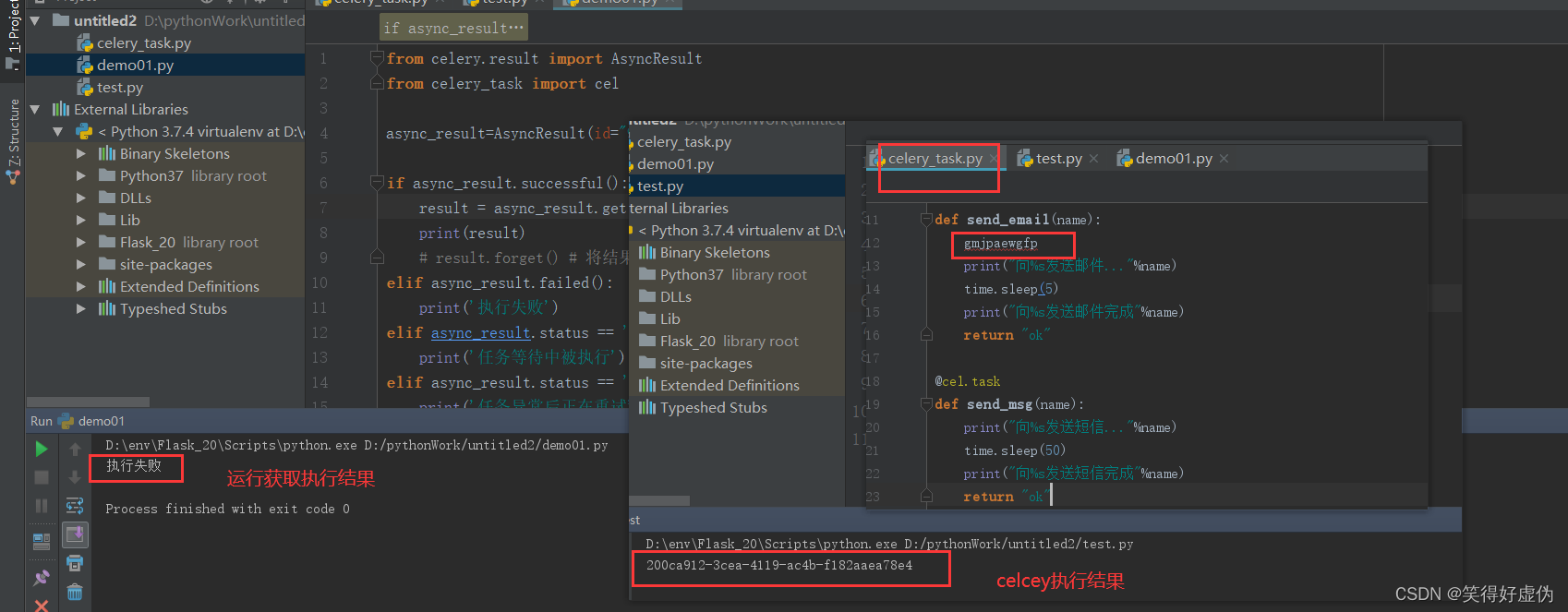1568x612 pixels.
Task: Collapse untitled2 root in back window tree
Action: pyautogui.click(x=35, y=20)
